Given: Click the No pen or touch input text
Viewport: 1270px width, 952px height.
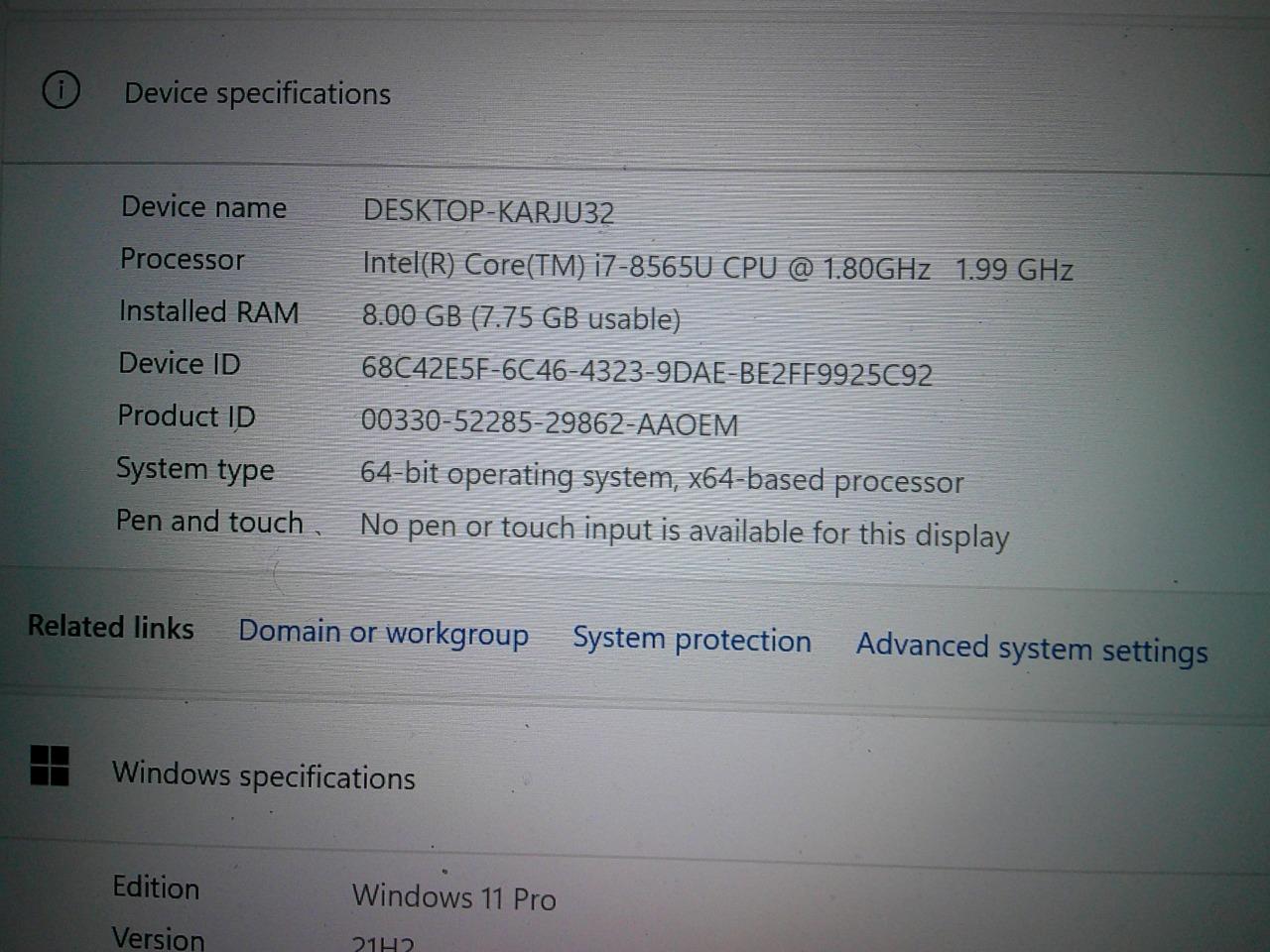Looking at the screenshot, I should (685, 531).
